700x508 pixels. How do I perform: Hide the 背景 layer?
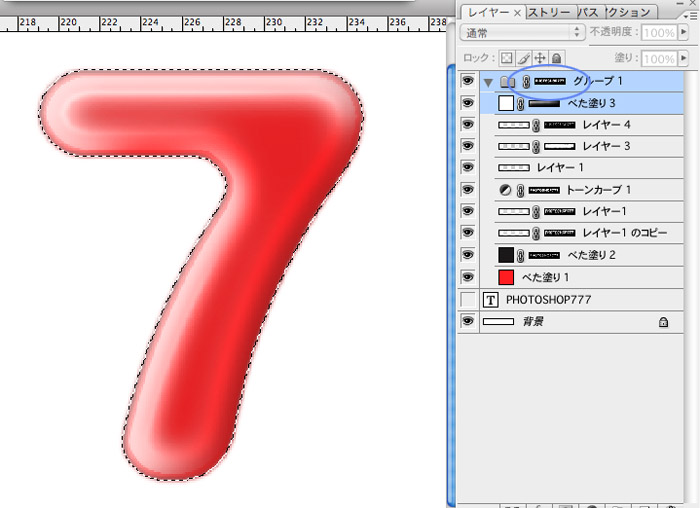(x=467, y=322)
